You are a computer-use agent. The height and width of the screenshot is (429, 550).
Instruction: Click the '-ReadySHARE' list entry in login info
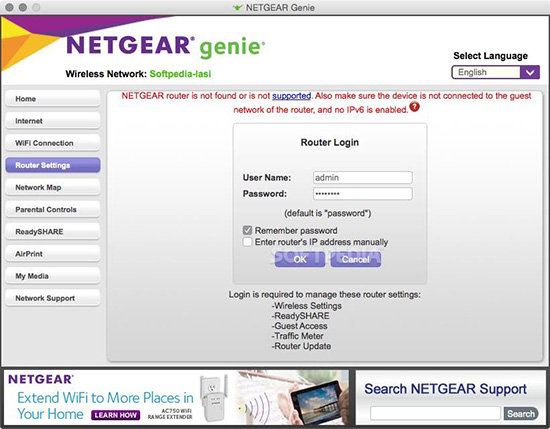[301, 316]
